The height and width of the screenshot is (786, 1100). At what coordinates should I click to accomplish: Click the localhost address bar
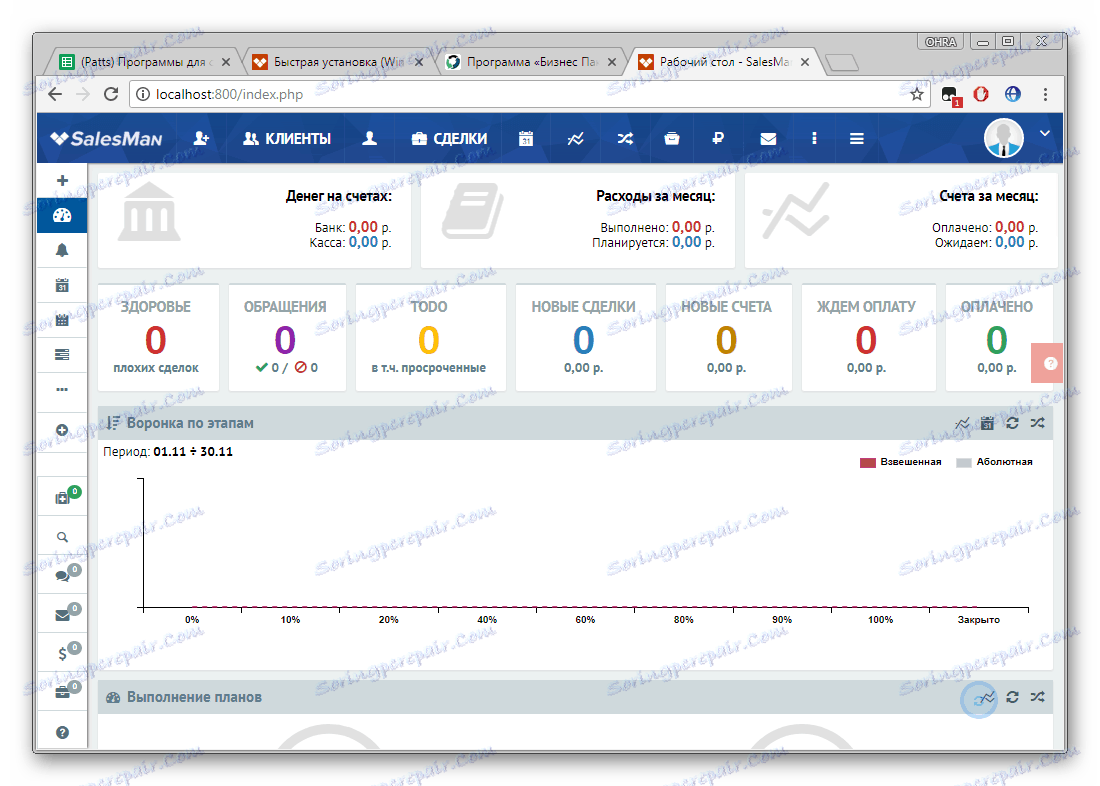[519, 94]
